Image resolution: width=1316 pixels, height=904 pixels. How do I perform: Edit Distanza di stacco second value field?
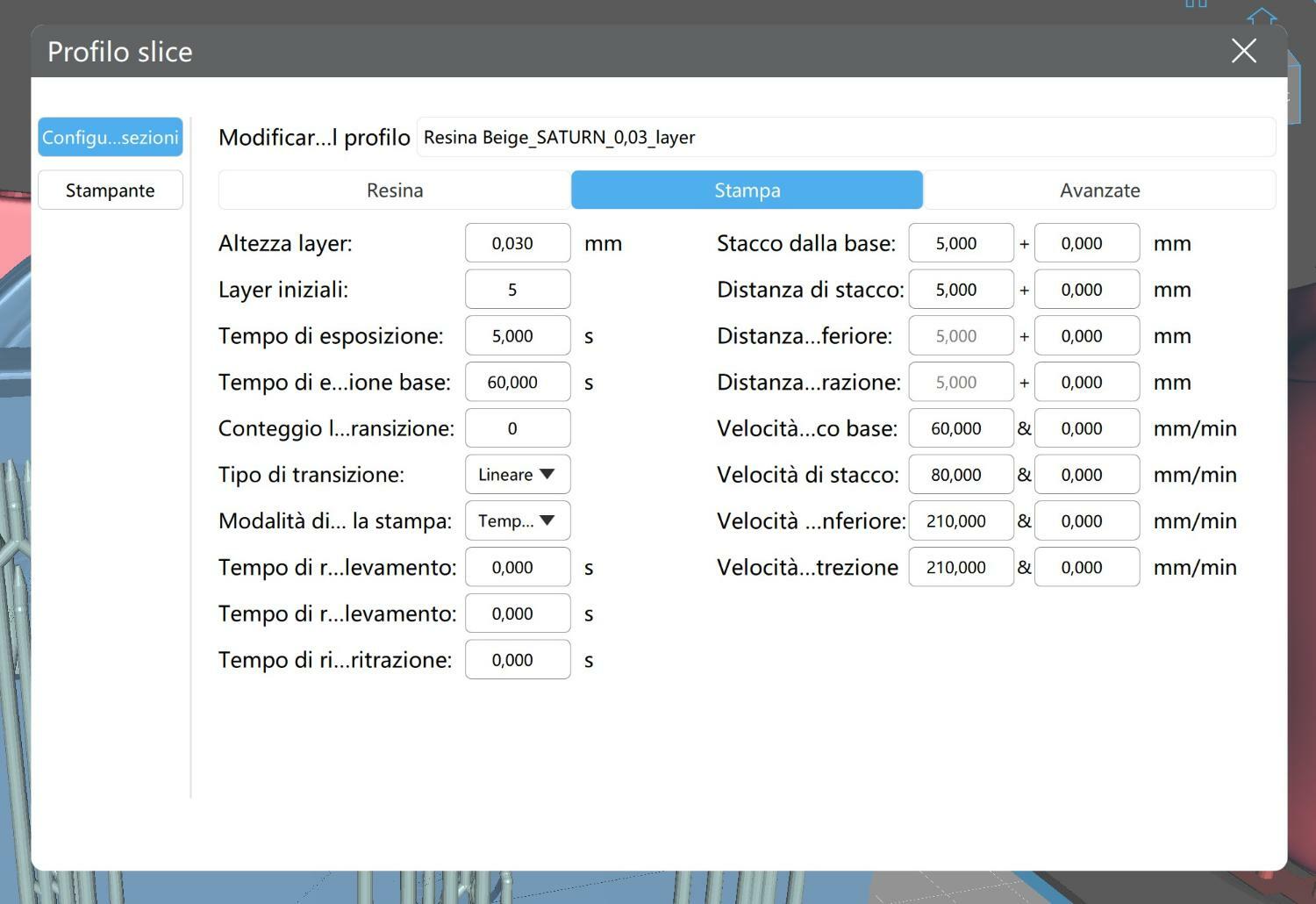[x=1087, y=290]
